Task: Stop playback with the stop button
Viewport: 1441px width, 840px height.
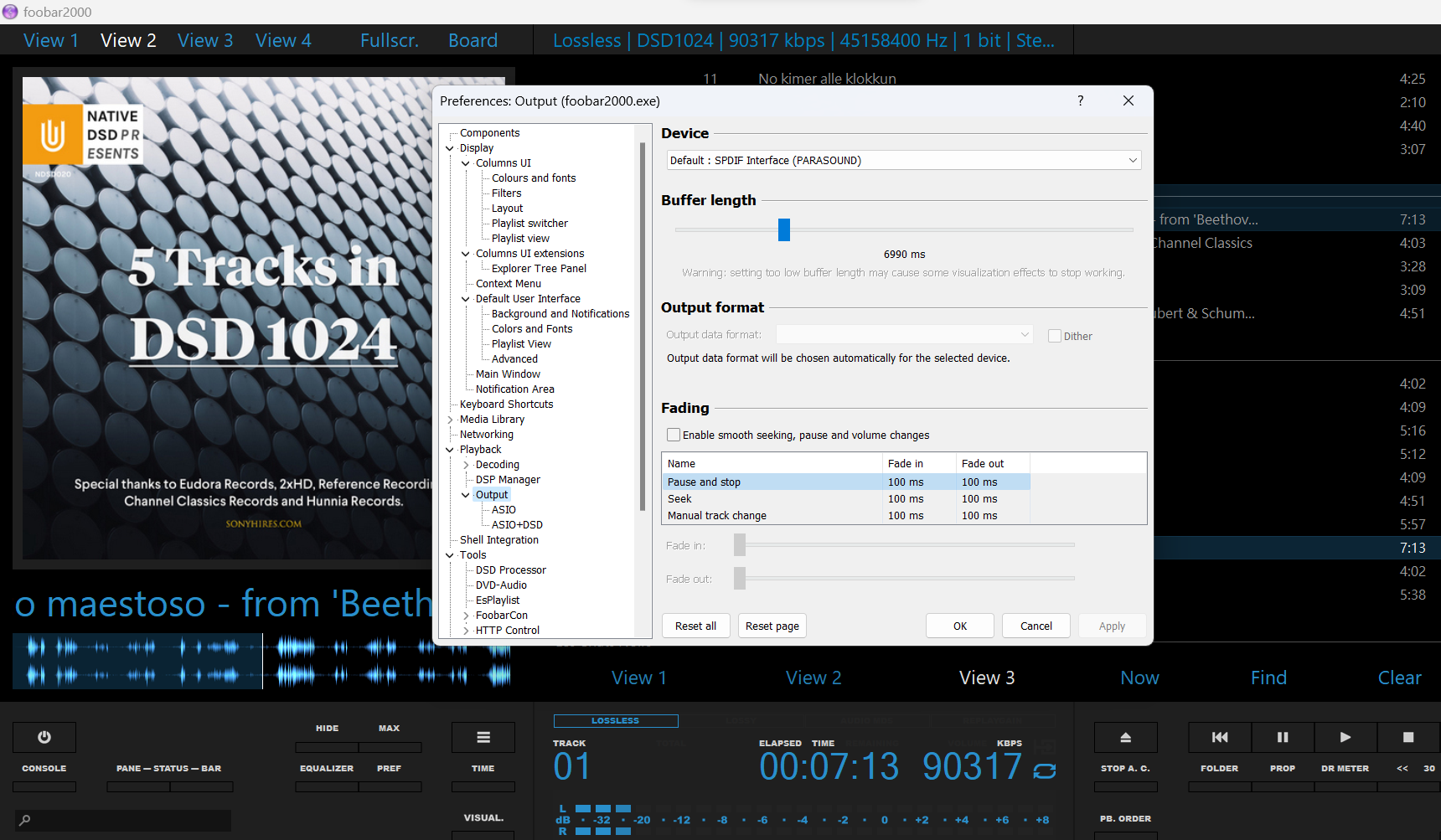Action: tap(1408, 737)
